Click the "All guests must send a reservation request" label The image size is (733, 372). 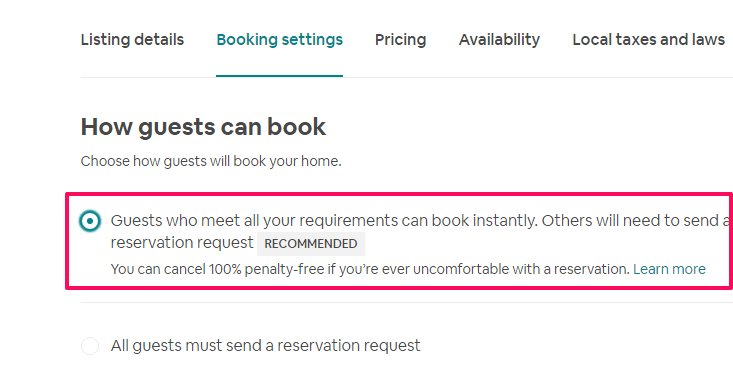pyautogui.click(x=266, y=346)
